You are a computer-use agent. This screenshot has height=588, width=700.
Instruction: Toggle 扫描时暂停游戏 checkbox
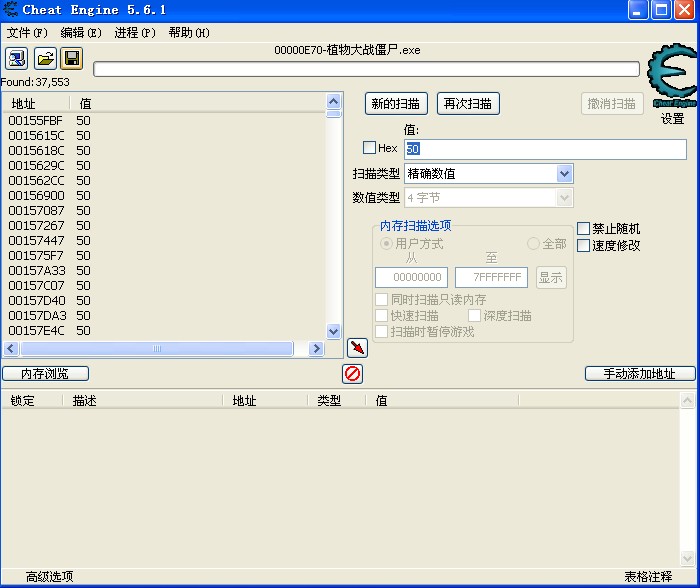(381, 332)
